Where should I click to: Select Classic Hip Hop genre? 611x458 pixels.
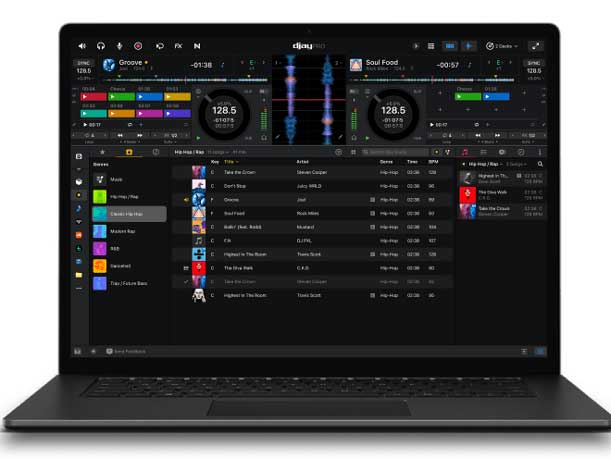(x=128, y=214)
